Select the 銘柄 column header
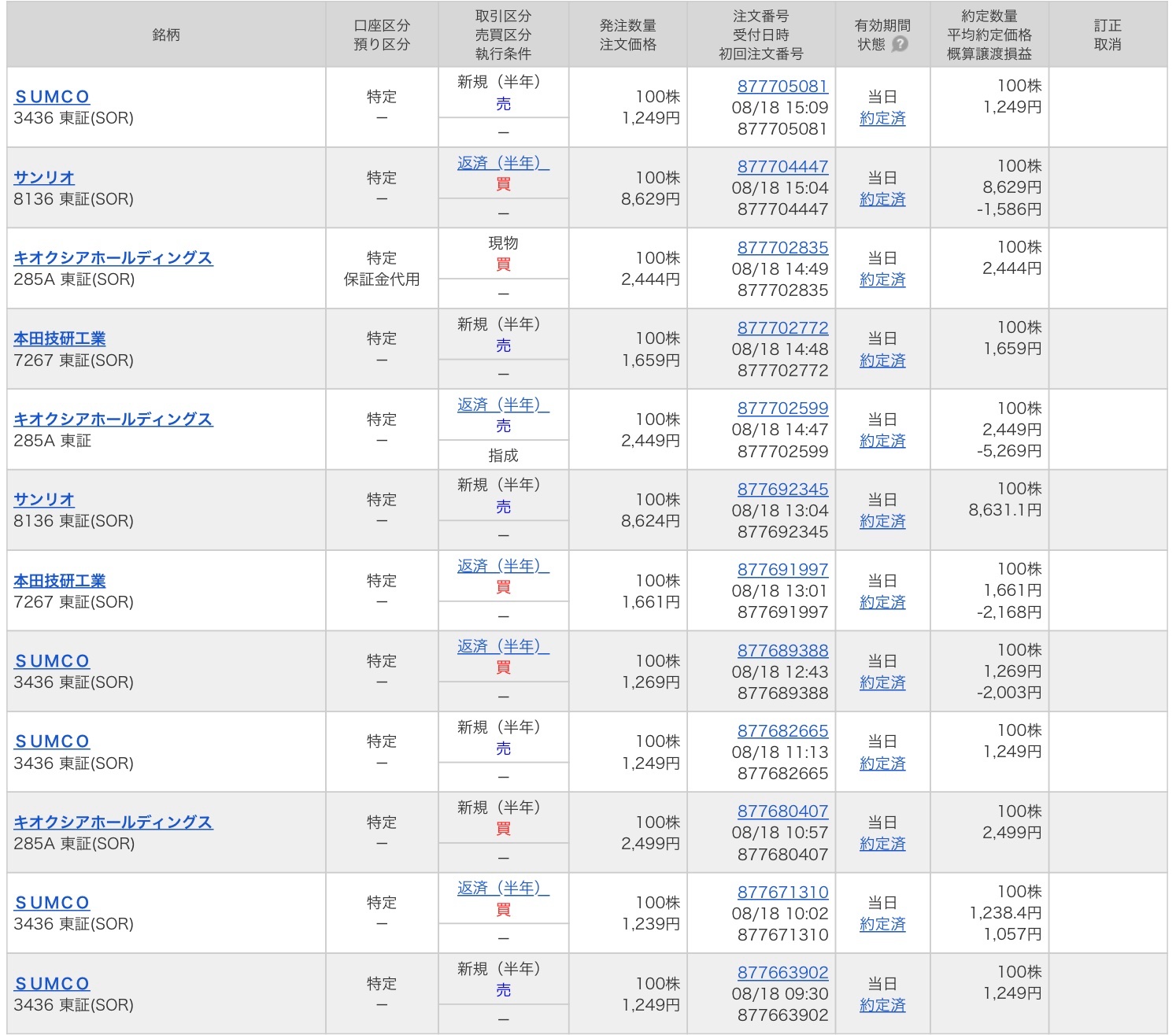The width and height of the screenshot is (1176, 1035). [x=166, y=35]
